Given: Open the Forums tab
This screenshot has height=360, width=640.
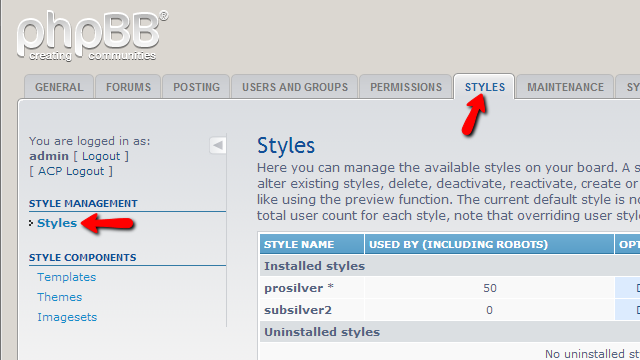Looking at the screenshot, I should click(x=128, y=87).
